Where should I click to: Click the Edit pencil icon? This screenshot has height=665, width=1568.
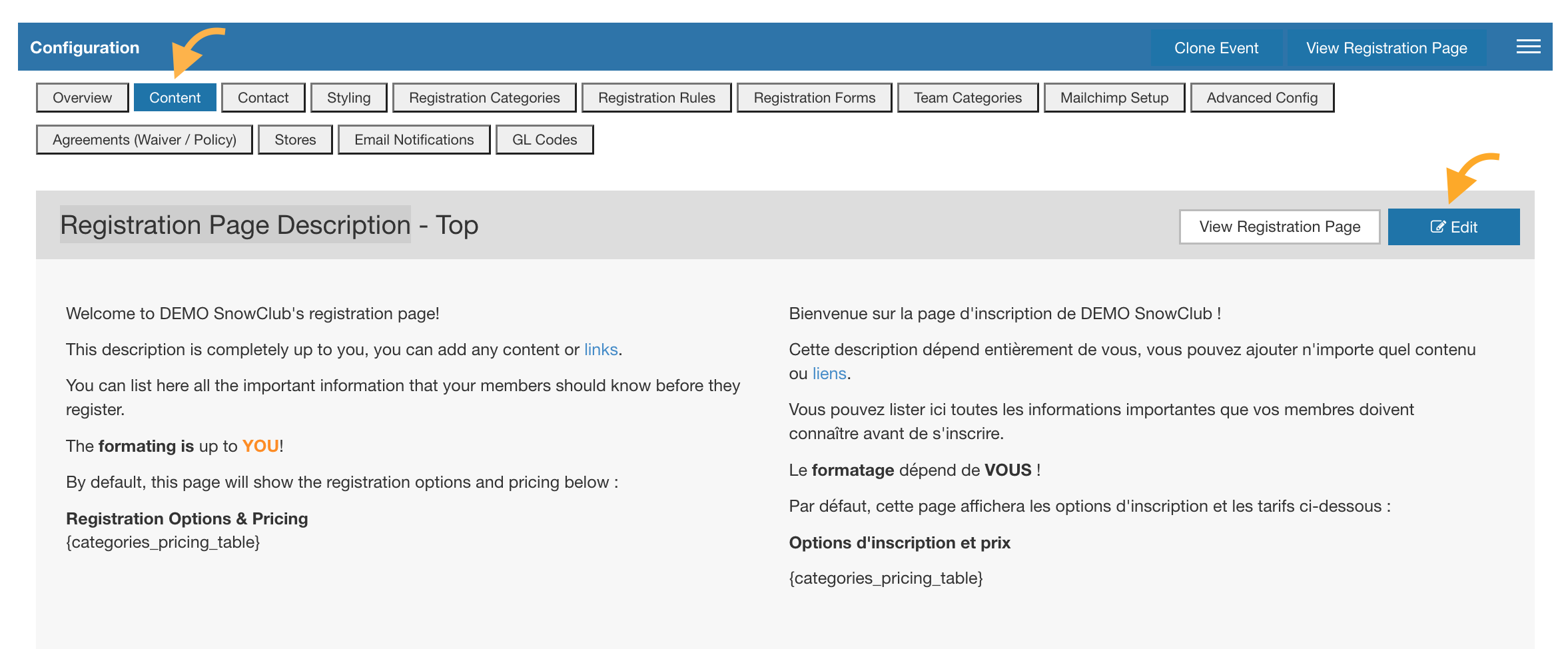pos(1436,227)
